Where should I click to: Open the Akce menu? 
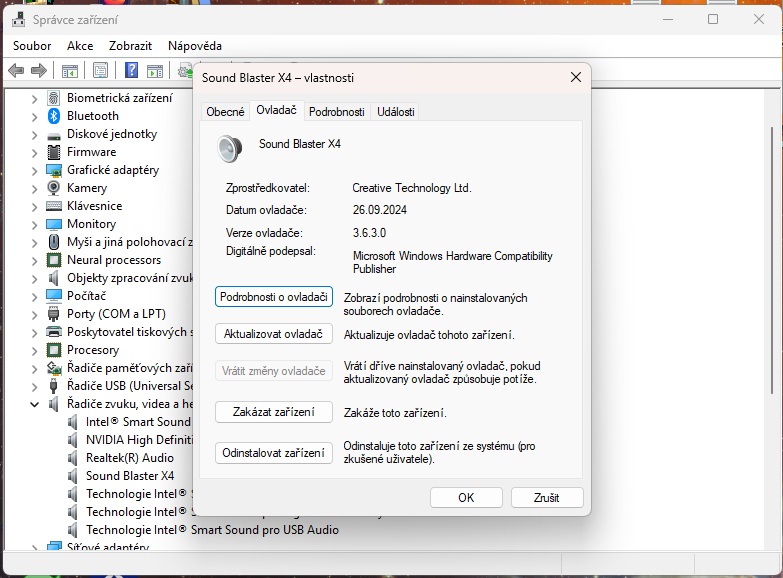[80, 46]
